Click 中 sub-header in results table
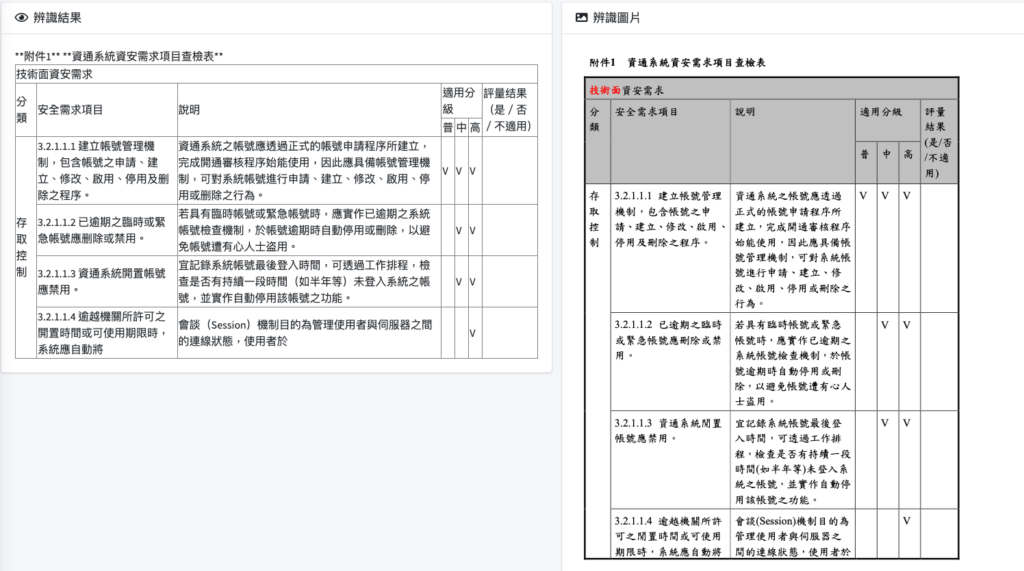The height and width of the screenshot is (571, 1024). point(461,127)
